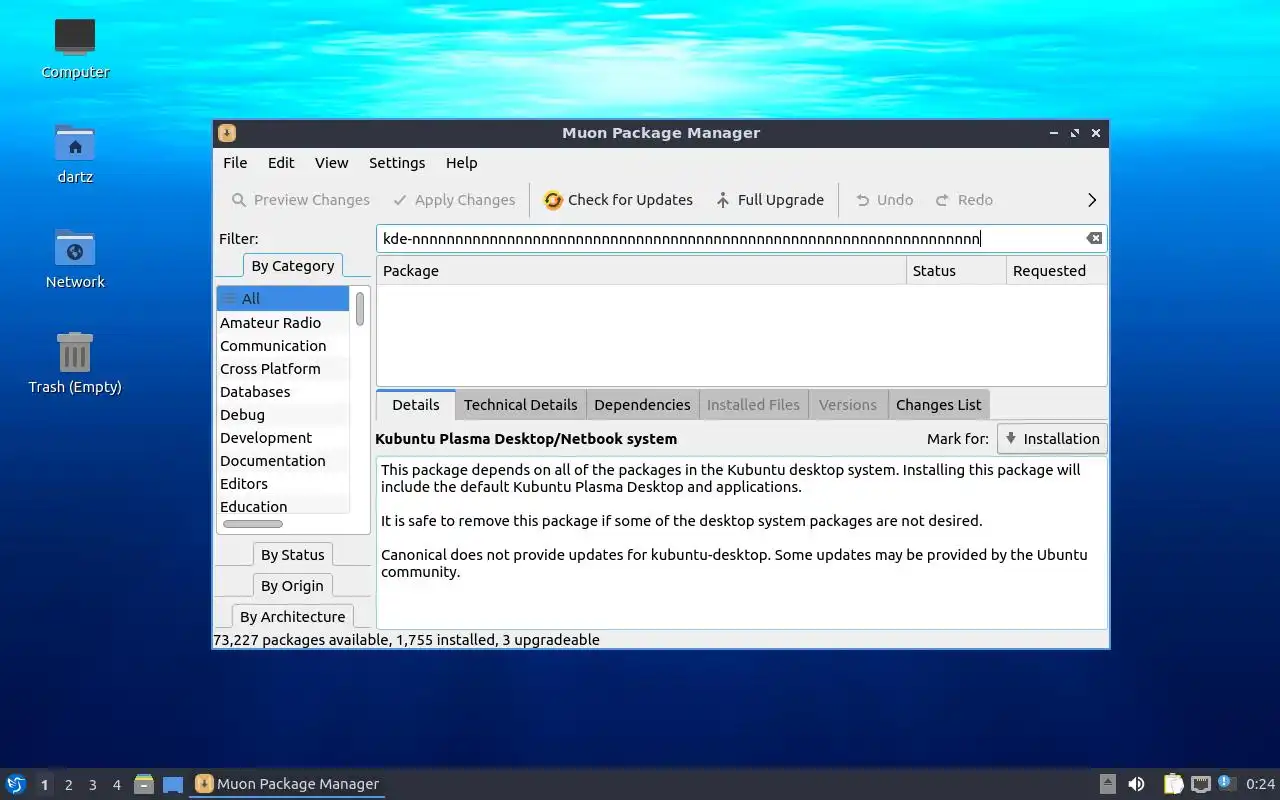
Task: Click the removable media eject tray icon
Action: click(x=1107, y=784)
